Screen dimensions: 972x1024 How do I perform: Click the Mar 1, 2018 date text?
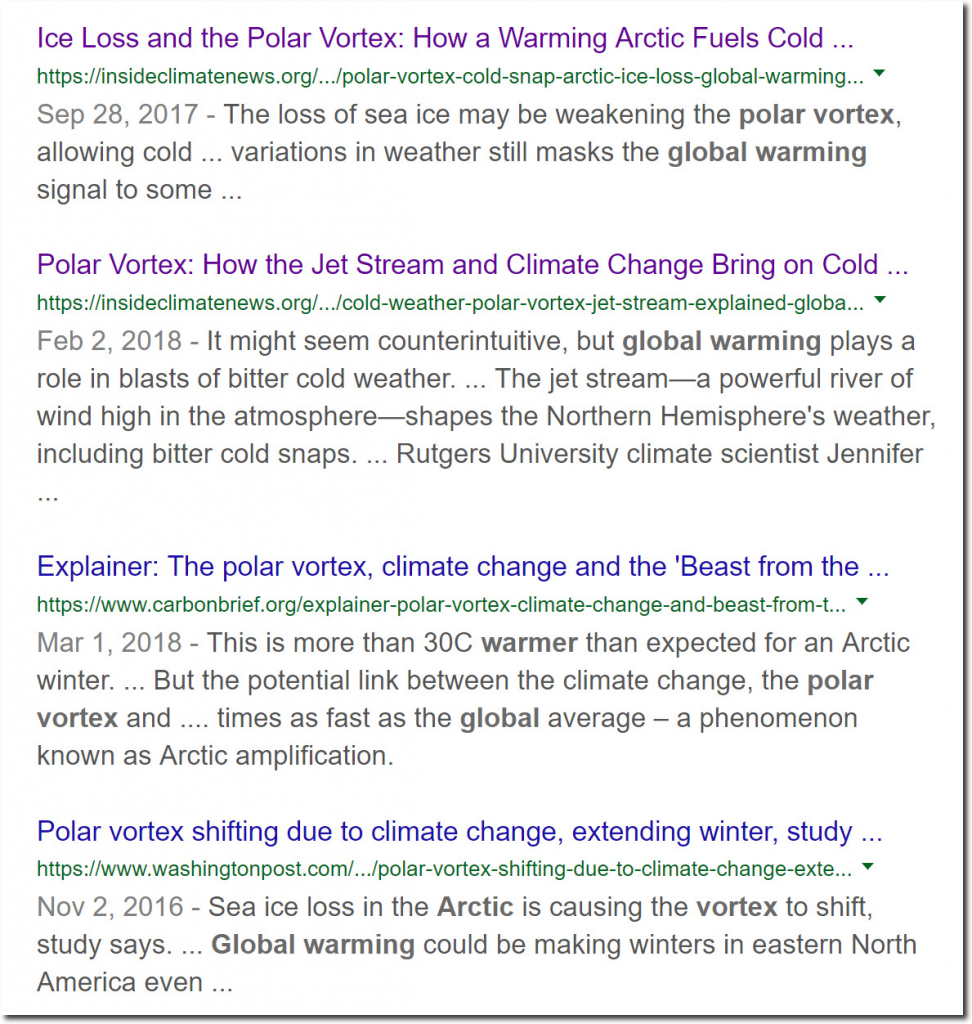click(x=109, y=643)
